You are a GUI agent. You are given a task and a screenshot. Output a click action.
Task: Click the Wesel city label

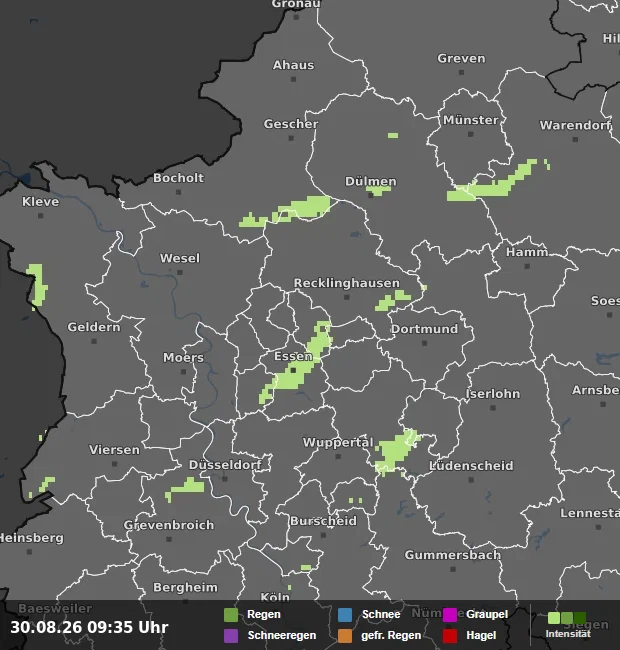pyautogui.click(x=180, y=258)
